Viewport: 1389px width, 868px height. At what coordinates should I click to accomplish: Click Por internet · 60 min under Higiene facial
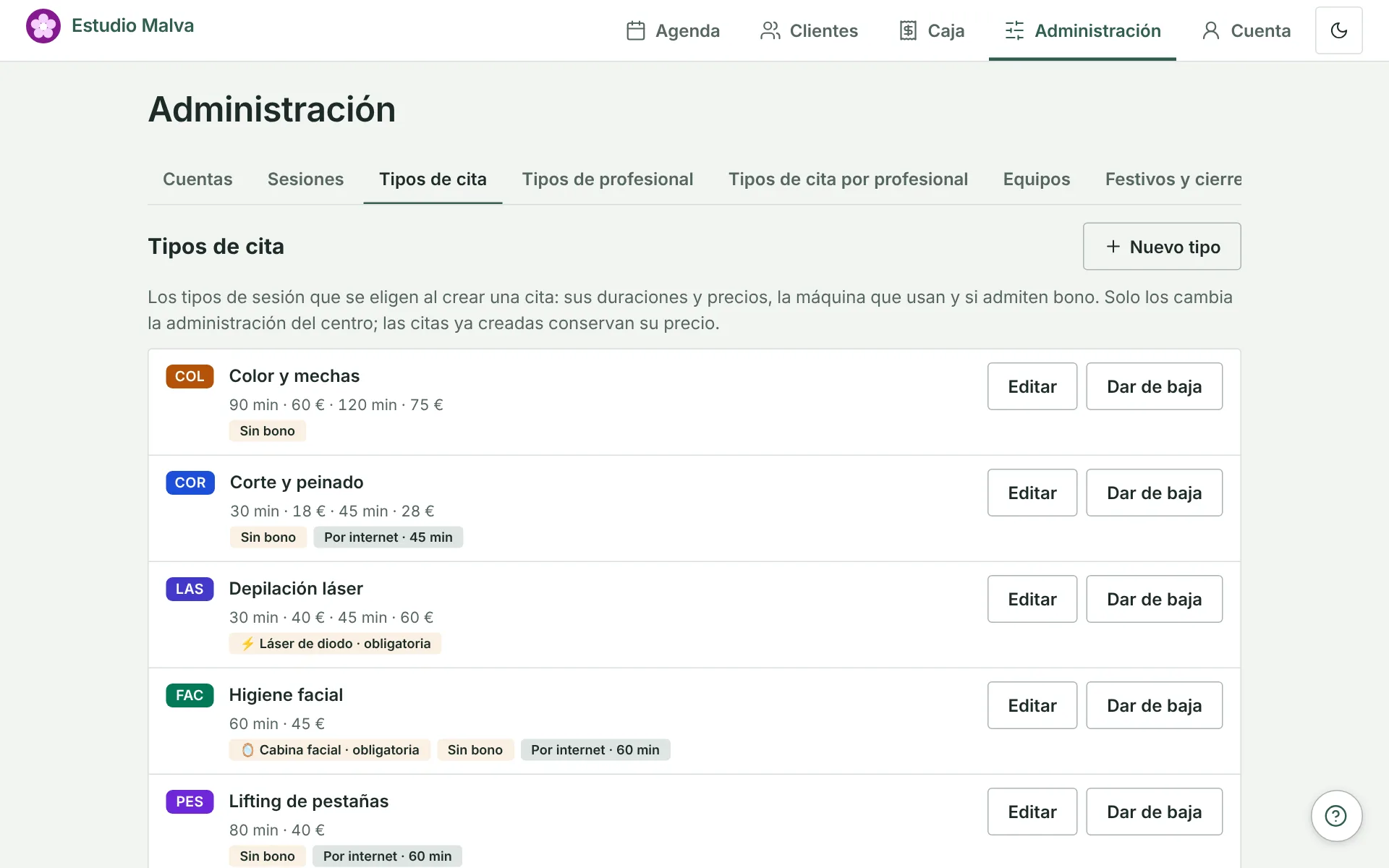pyautogui.click(x=595, y=750)
